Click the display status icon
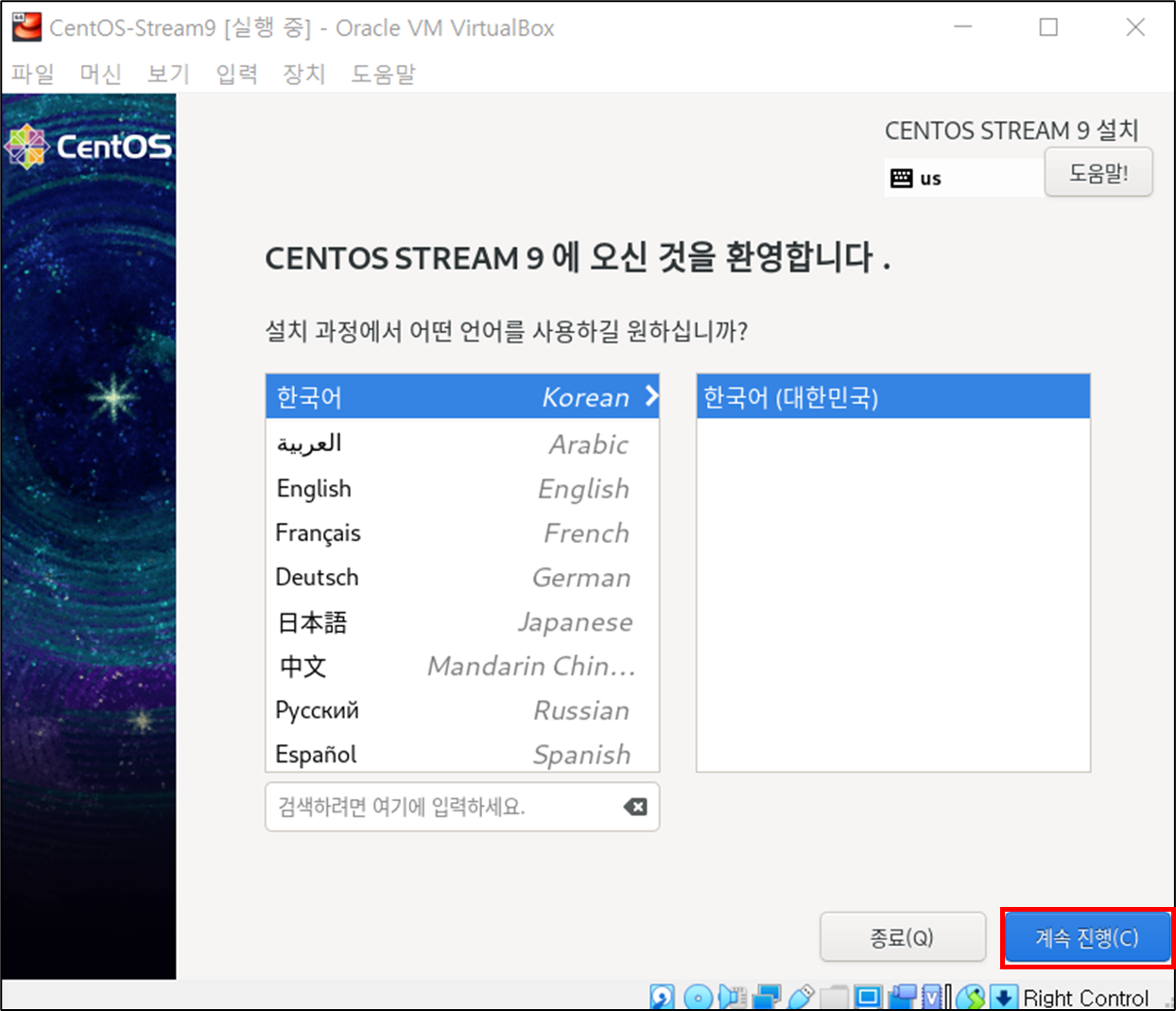 click(x=868, y=997)
